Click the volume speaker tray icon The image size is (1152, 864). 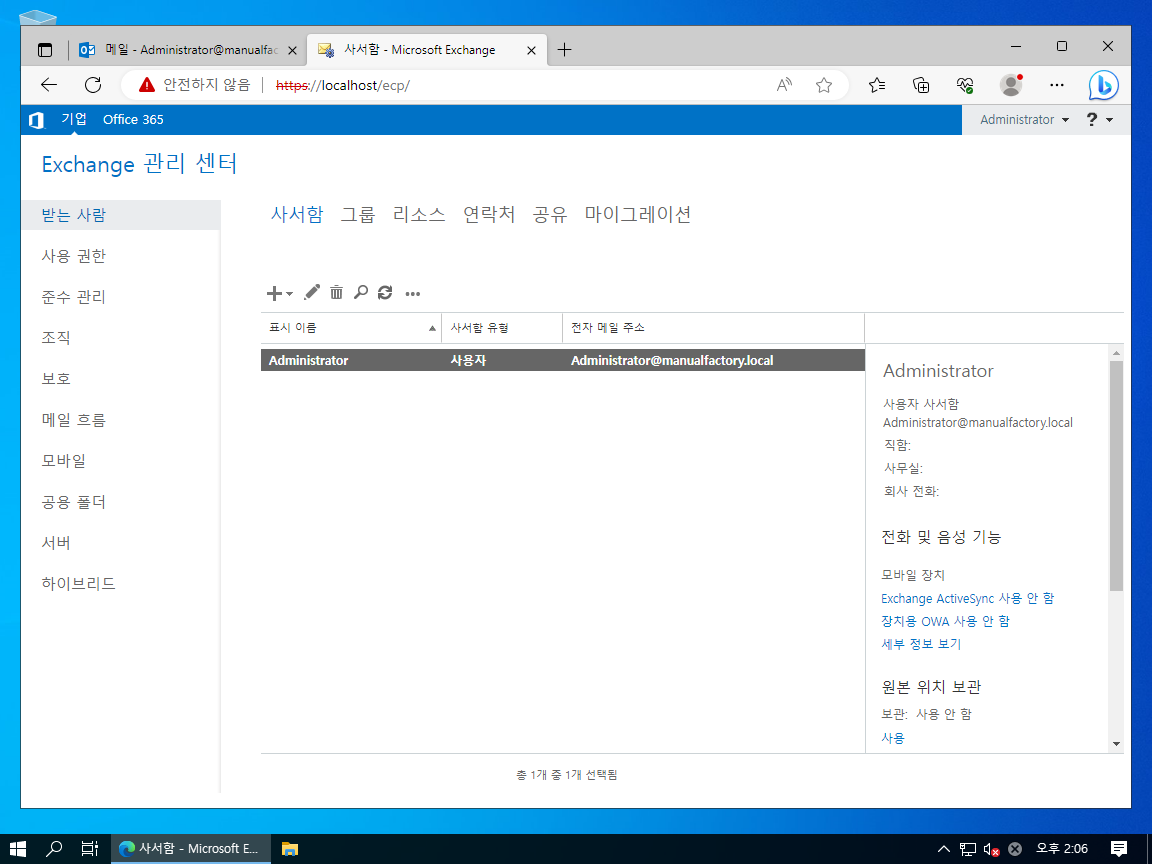(x=990, y=849)
